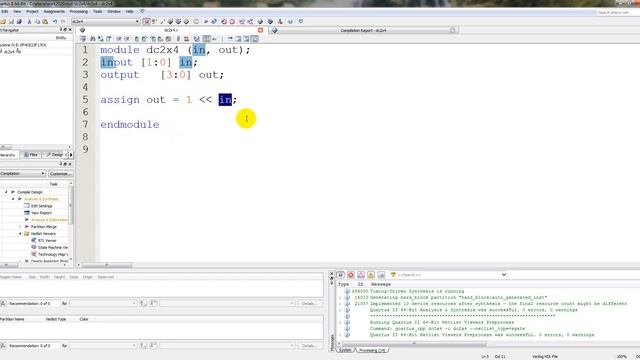Open the Assignments menu
Image resolution: width=640 pixels, height=360 pixels.
tap(54, 11)
